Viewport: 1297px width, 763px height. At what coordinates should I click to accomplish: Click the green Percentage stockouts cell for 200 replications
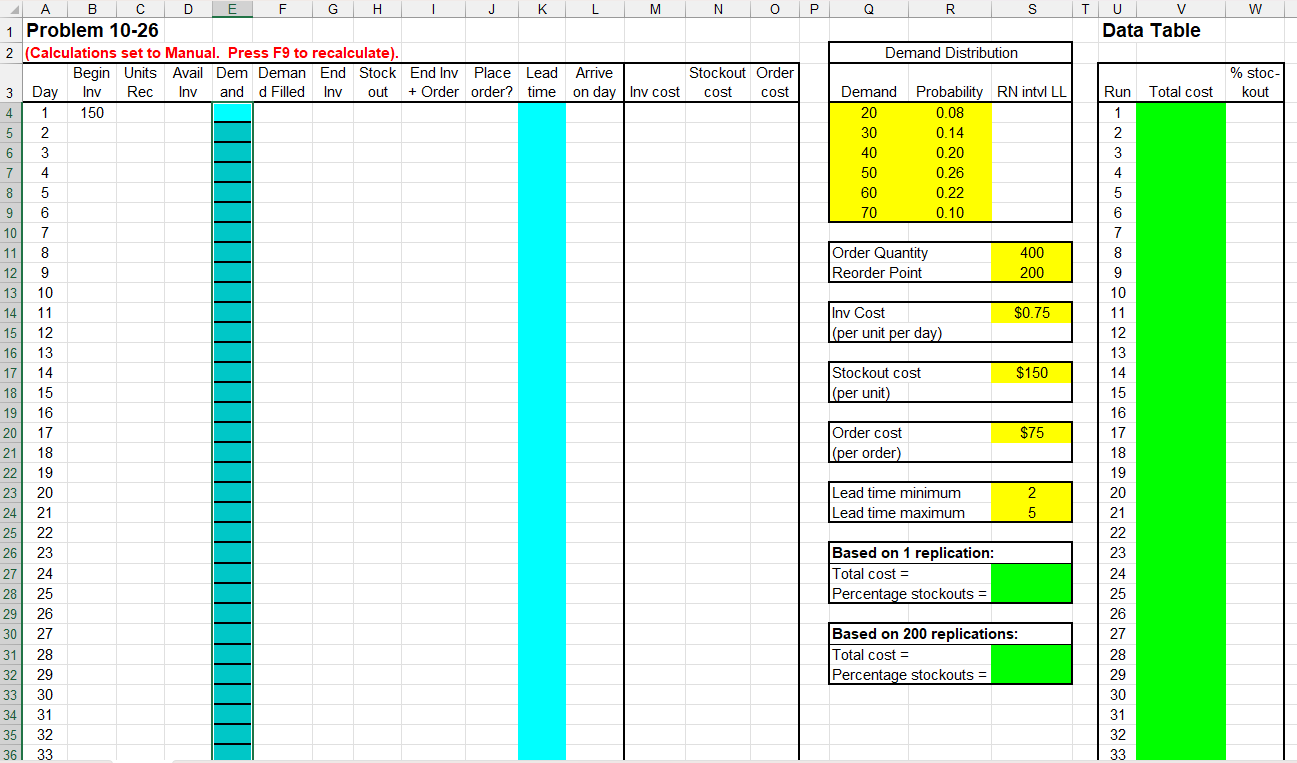(x=1031, y=674)
